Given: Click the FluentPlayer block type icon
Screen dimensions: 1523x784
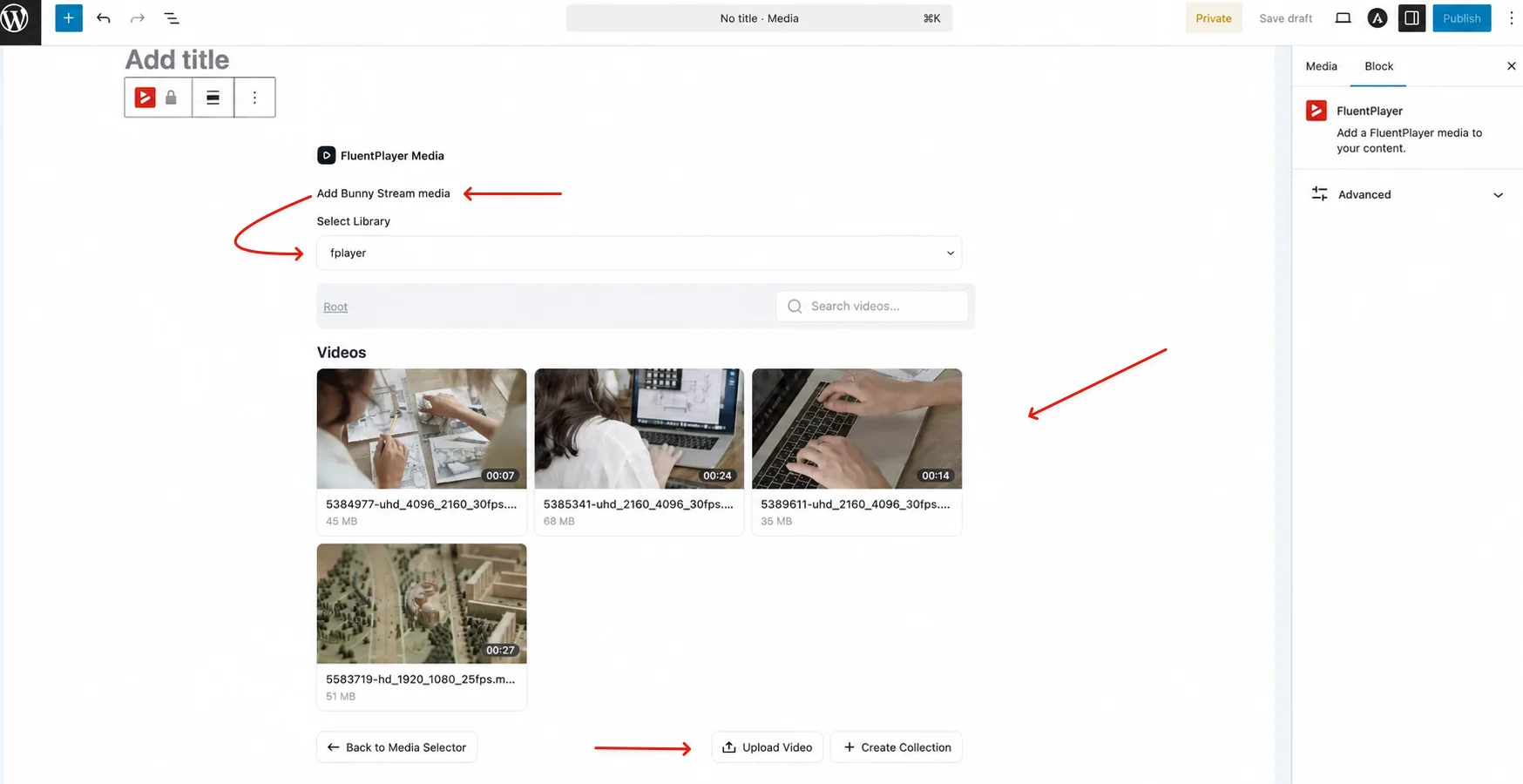Looking at the screenshot, I should (145, 98).
